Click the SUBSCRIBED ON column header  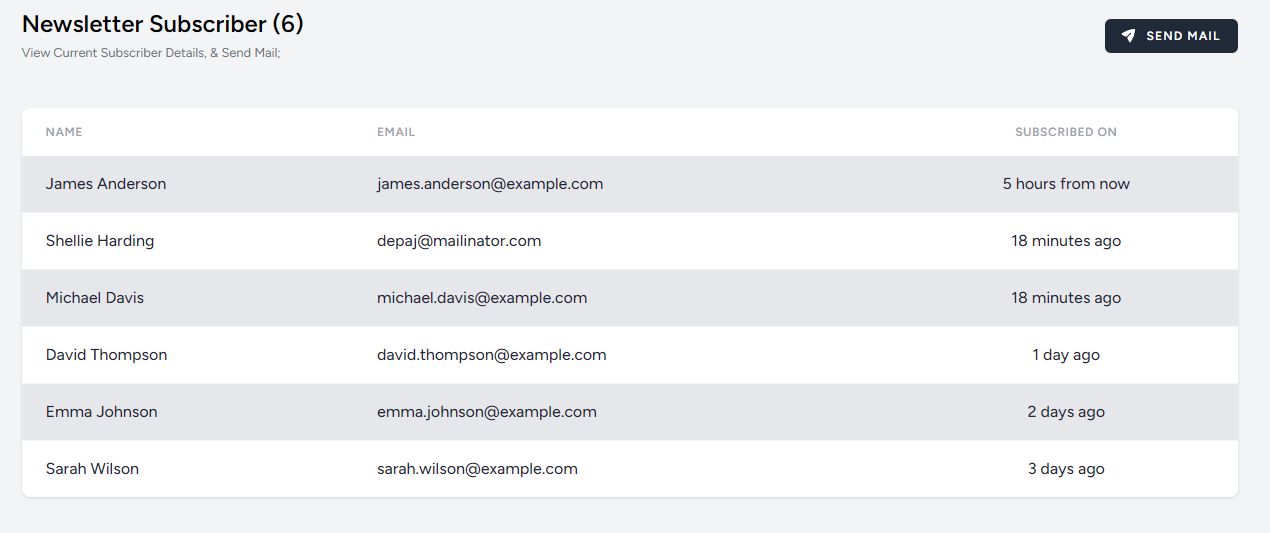1066,132
